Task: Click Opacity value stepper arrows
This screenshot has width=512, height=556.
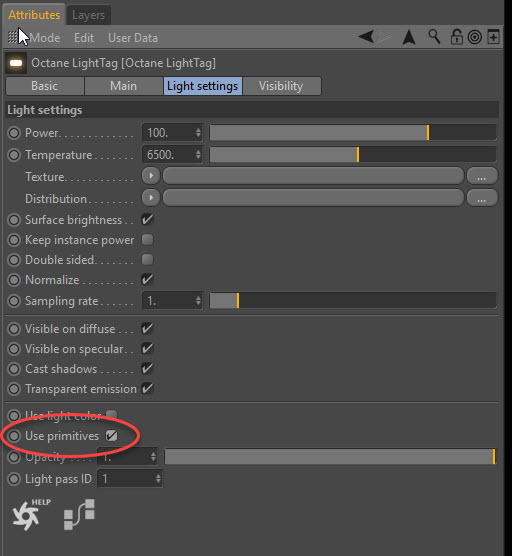Action: pos(153,456)
